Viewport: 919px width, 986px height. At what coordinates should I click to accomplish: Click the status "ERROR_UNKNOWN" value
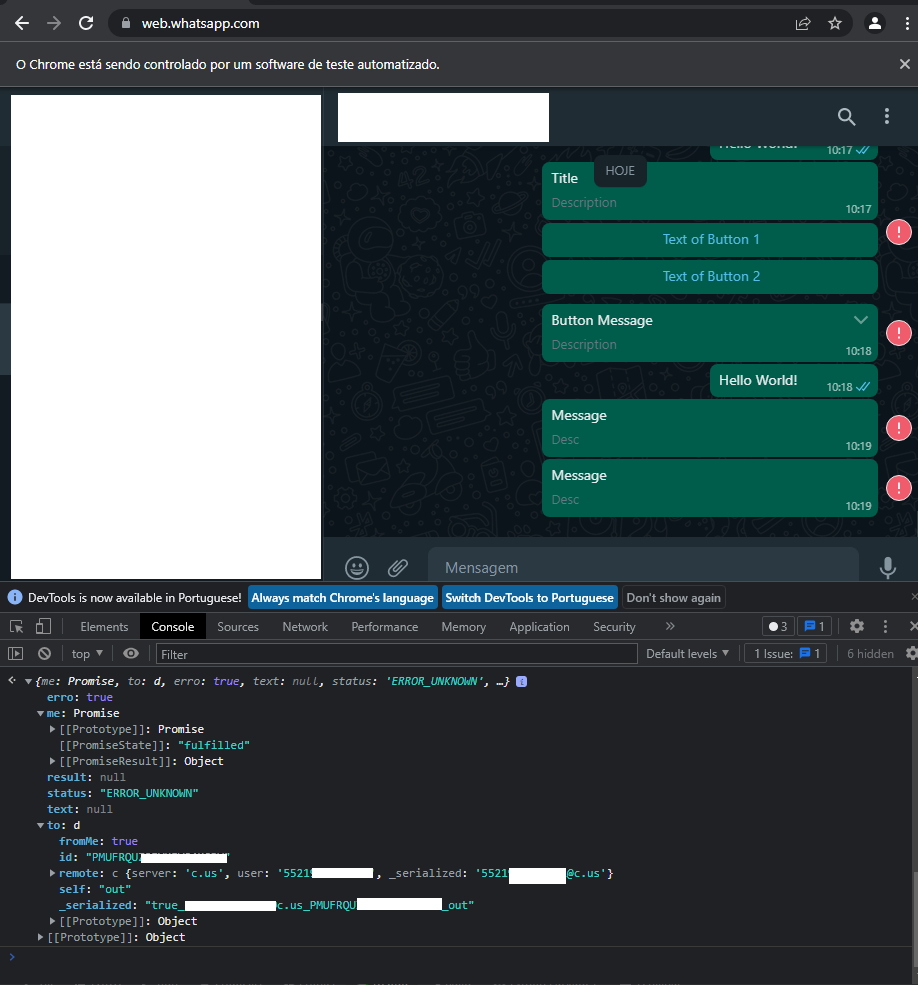pyautogui.click(x=149, y=794)
